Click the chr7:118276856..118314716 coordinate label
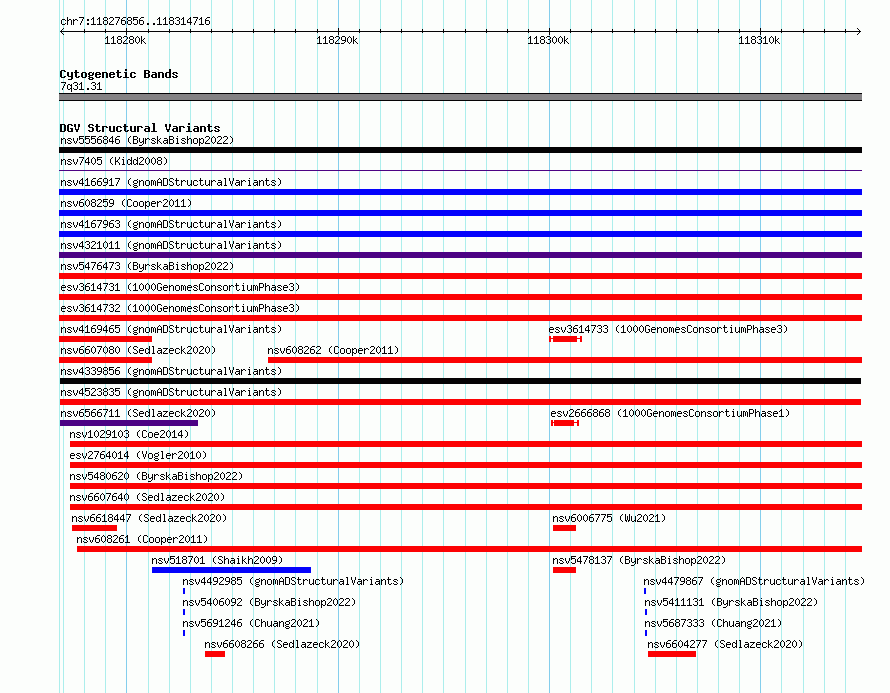 (x=135, y=21)
